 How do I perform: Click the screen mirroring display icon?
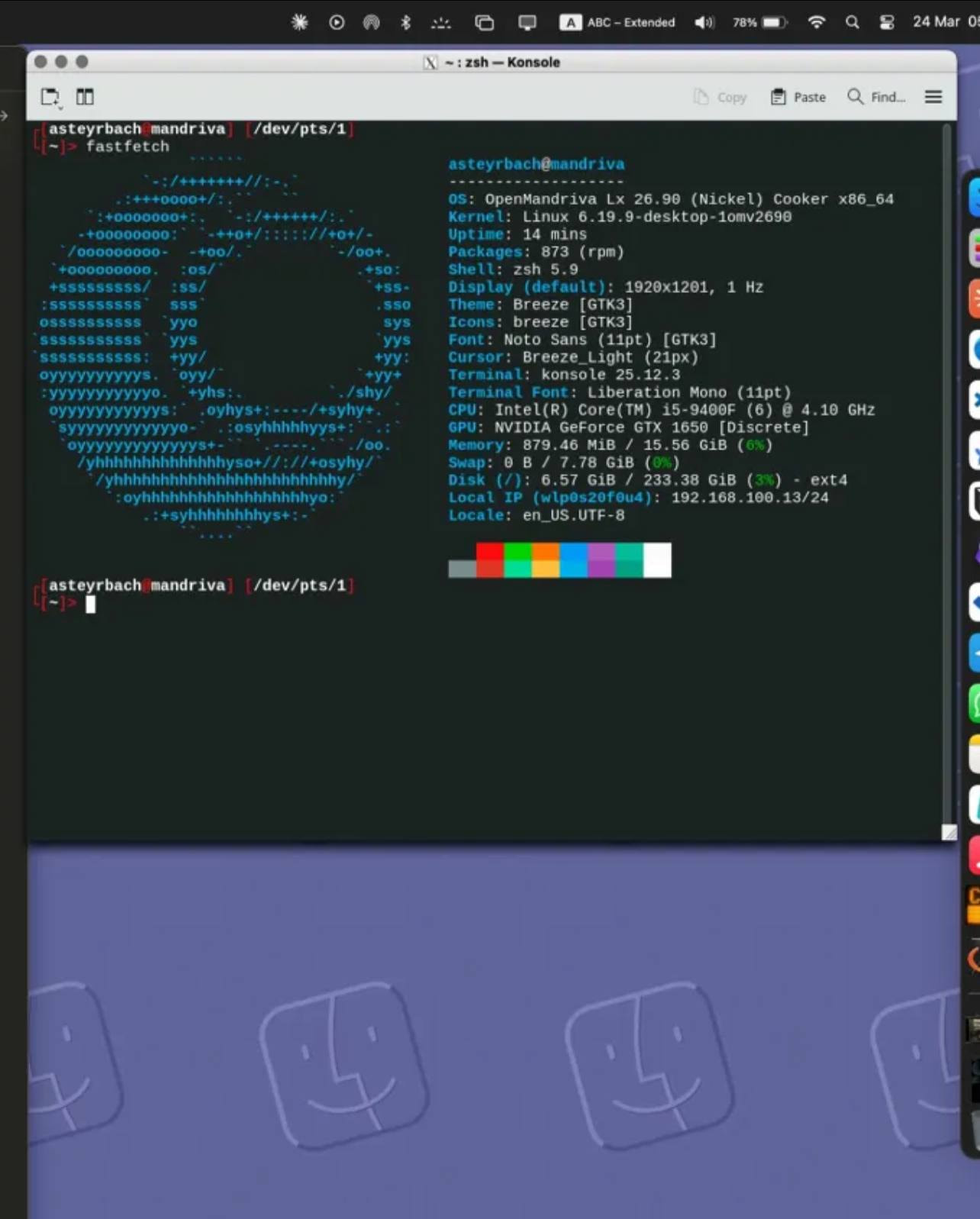pyautogui.click(x=527, y=22)
